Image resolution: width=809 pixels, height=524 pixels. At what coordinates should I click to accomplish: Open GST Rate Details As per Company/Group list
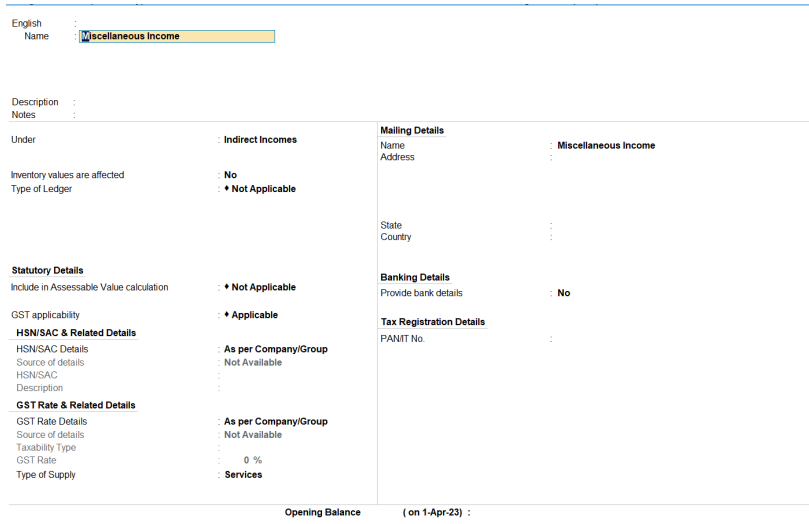(275, 422)
